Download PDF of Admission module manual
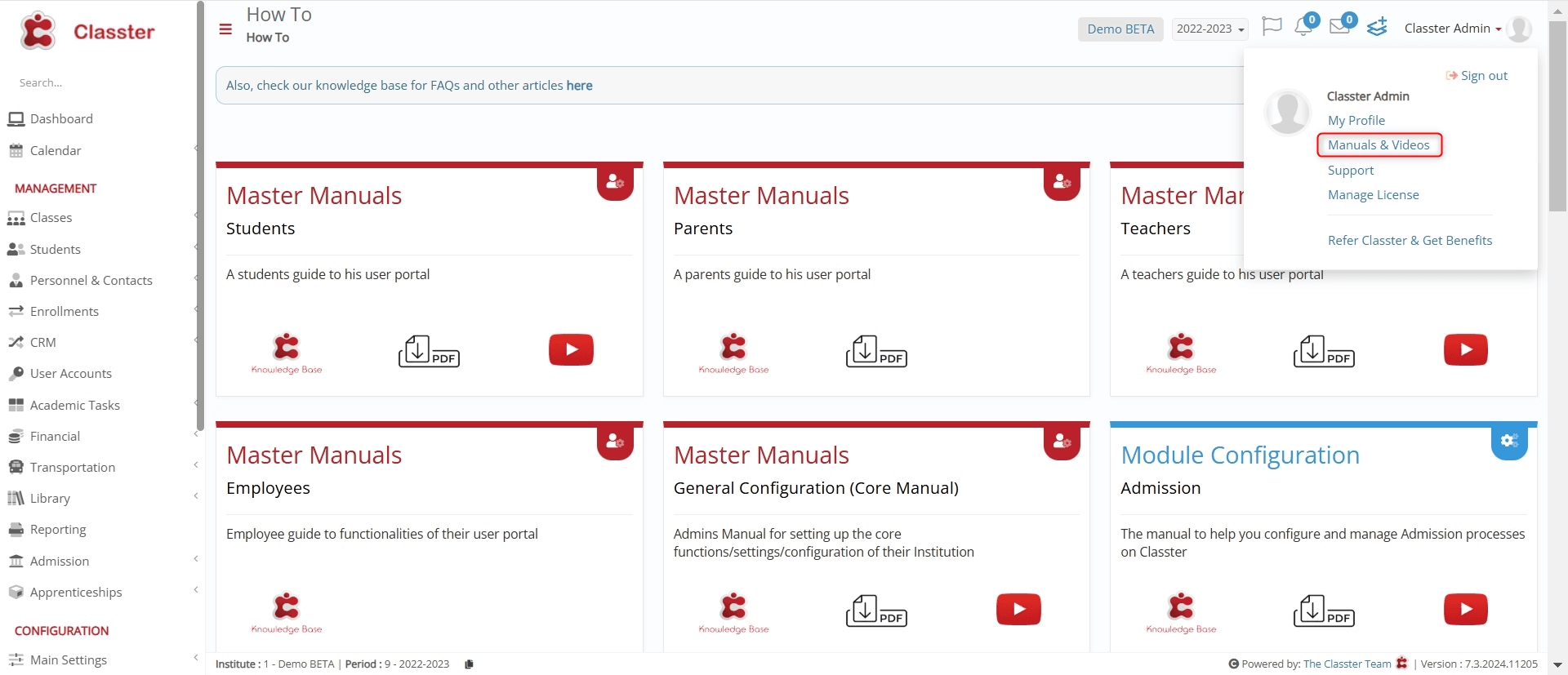This screenshot has height=675, width=1568. pyautogui.click(x=1324, y=611)
